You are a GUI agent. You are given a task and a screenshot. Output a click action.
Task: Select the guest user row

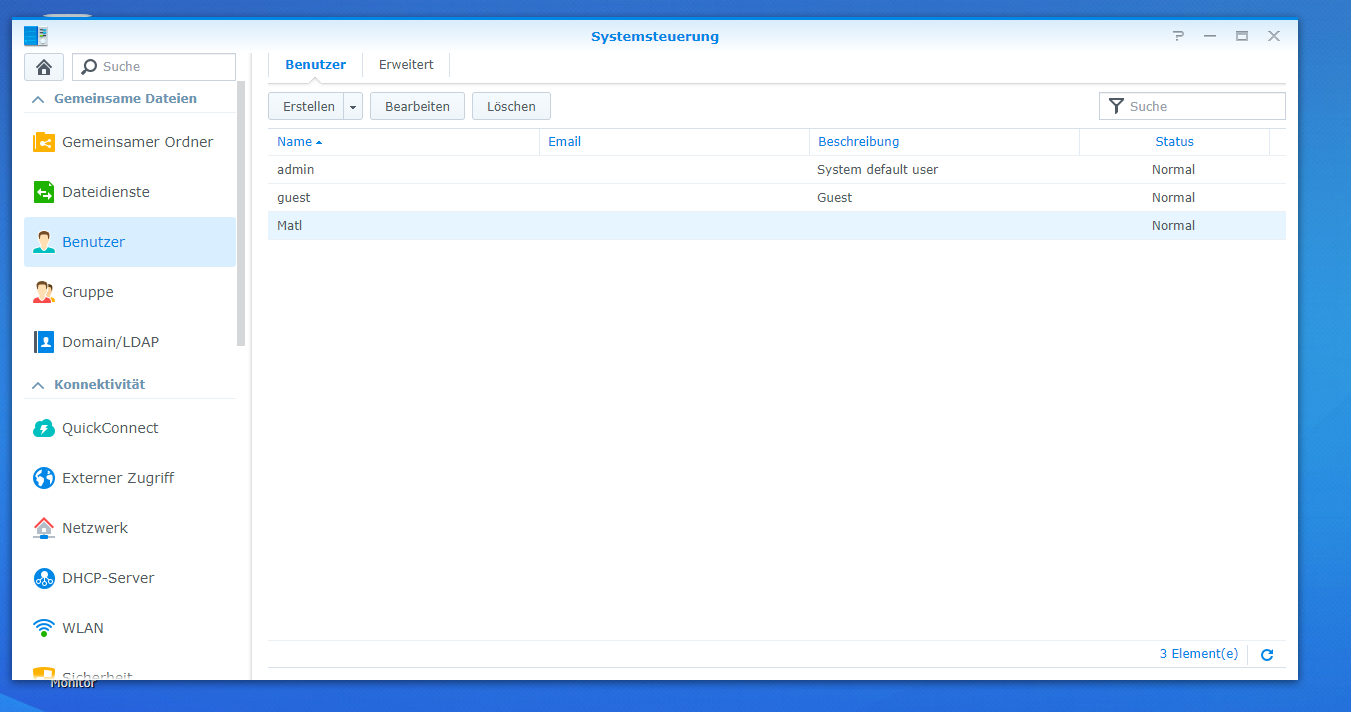(x=777, y=198)
